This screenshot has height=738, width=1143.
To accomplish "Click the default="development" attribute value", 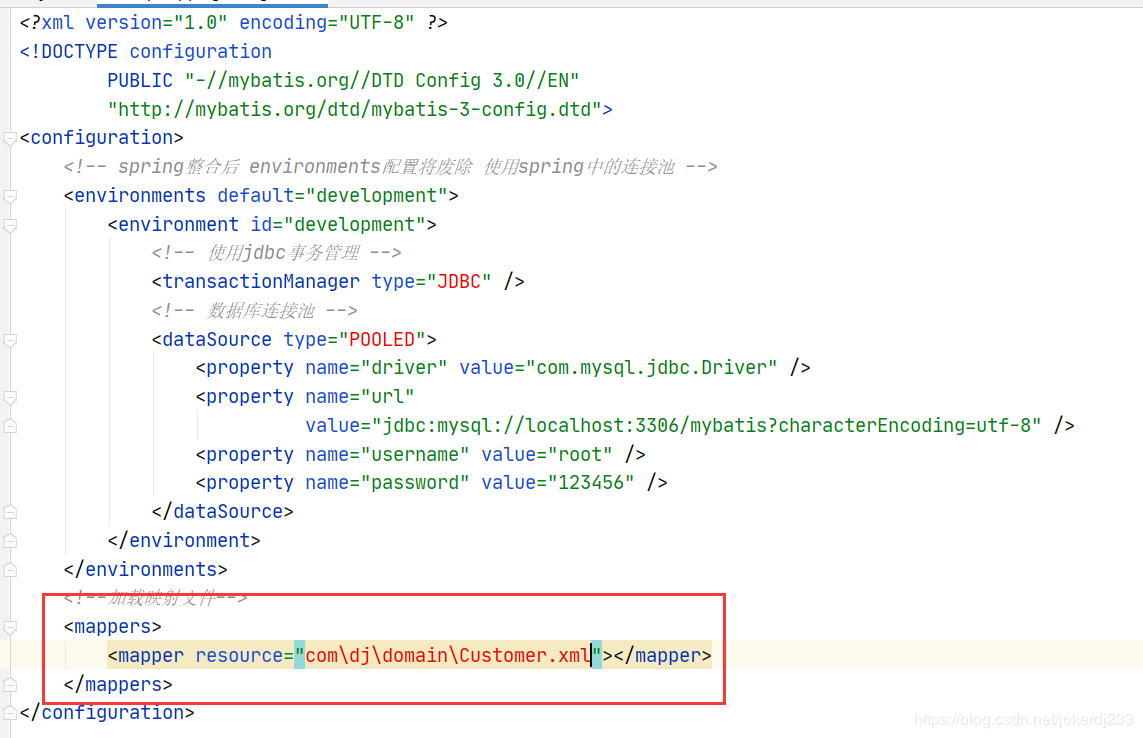I will click(x=377, y=195).
